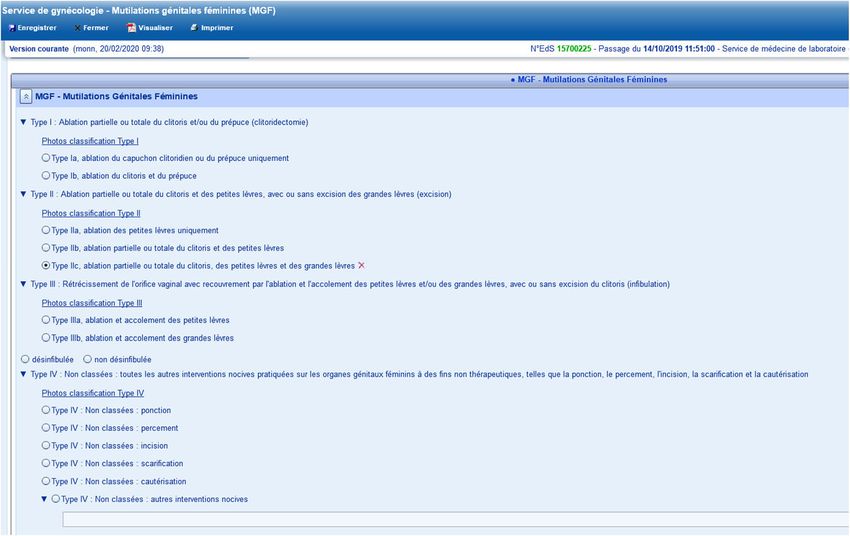Click the Enregistrer save icon

click(x=12, y=28)
